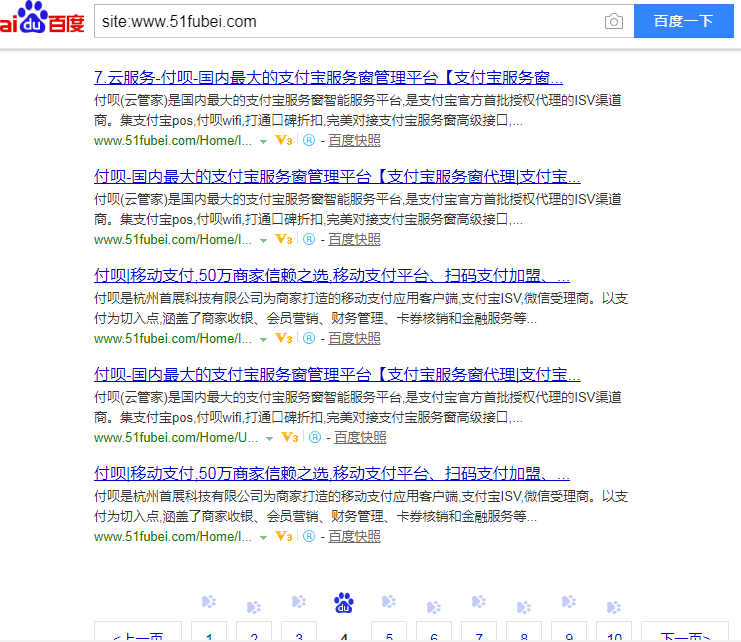The image size is (741, 642).
Task: Click ® icon of the second result
Action: tap(309, 240)
